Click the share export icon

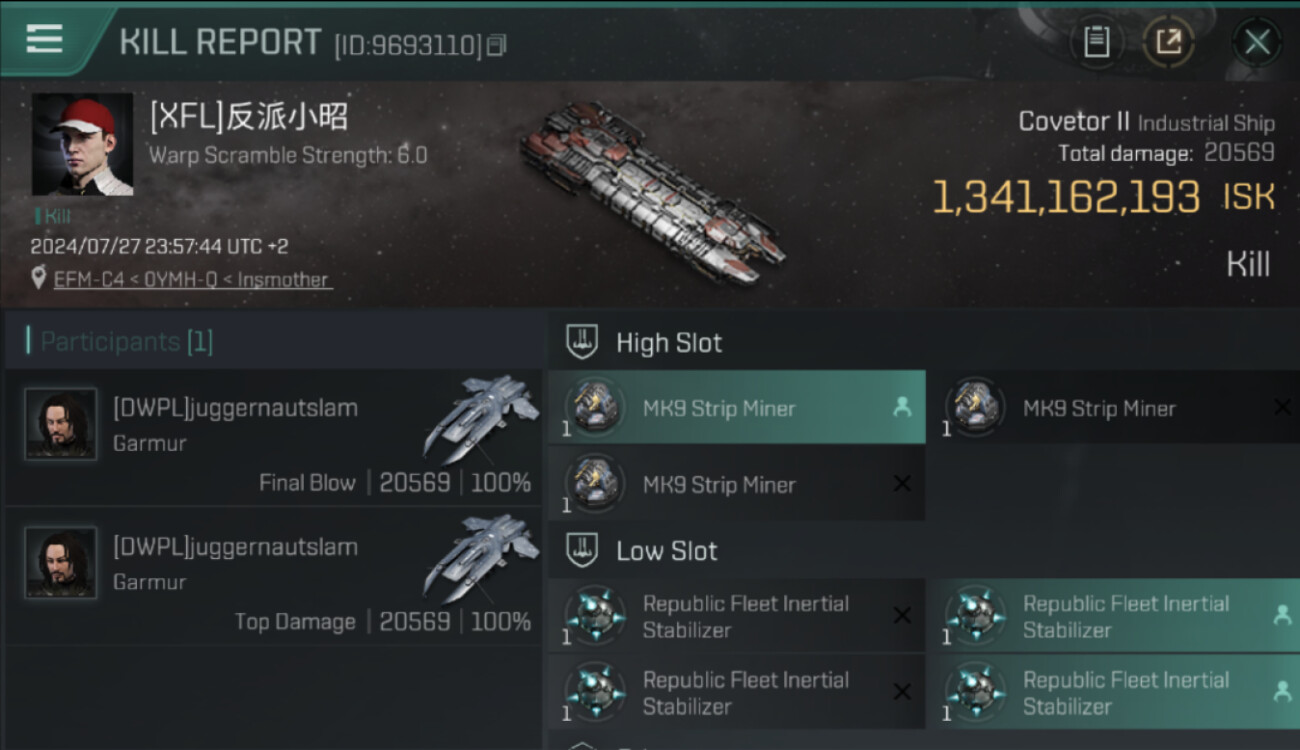[1168, 42]
